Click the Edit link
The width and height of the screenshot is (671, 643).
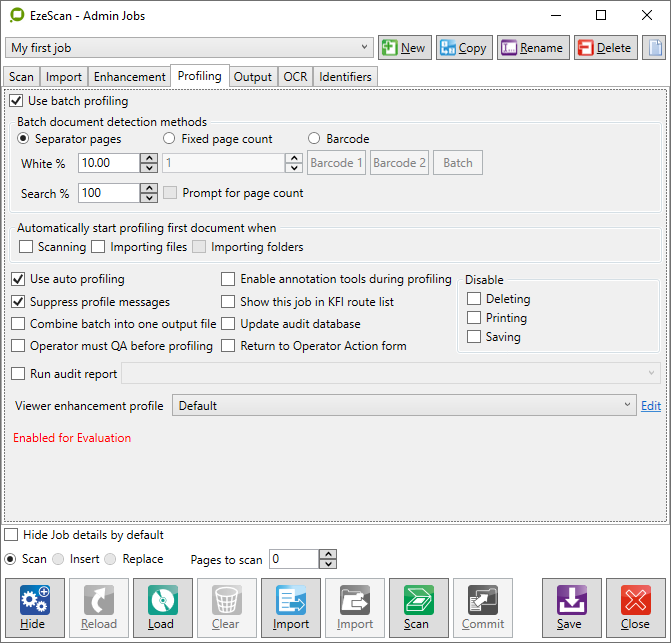pos(651,406)
